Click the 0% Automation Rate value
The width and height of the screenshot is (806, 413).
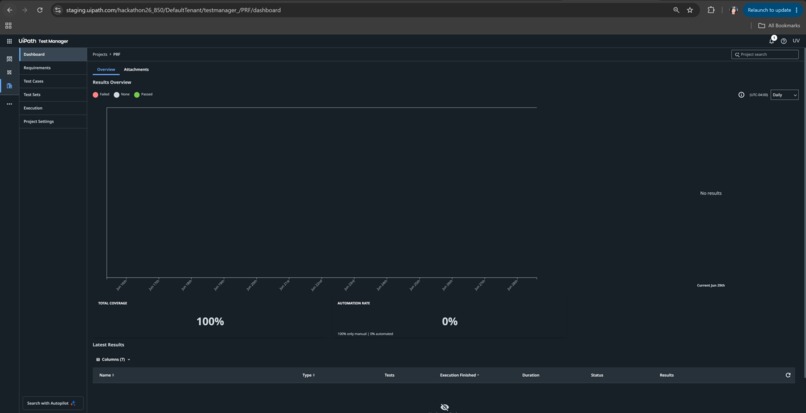pyautogui.click(x=450, y=321)
